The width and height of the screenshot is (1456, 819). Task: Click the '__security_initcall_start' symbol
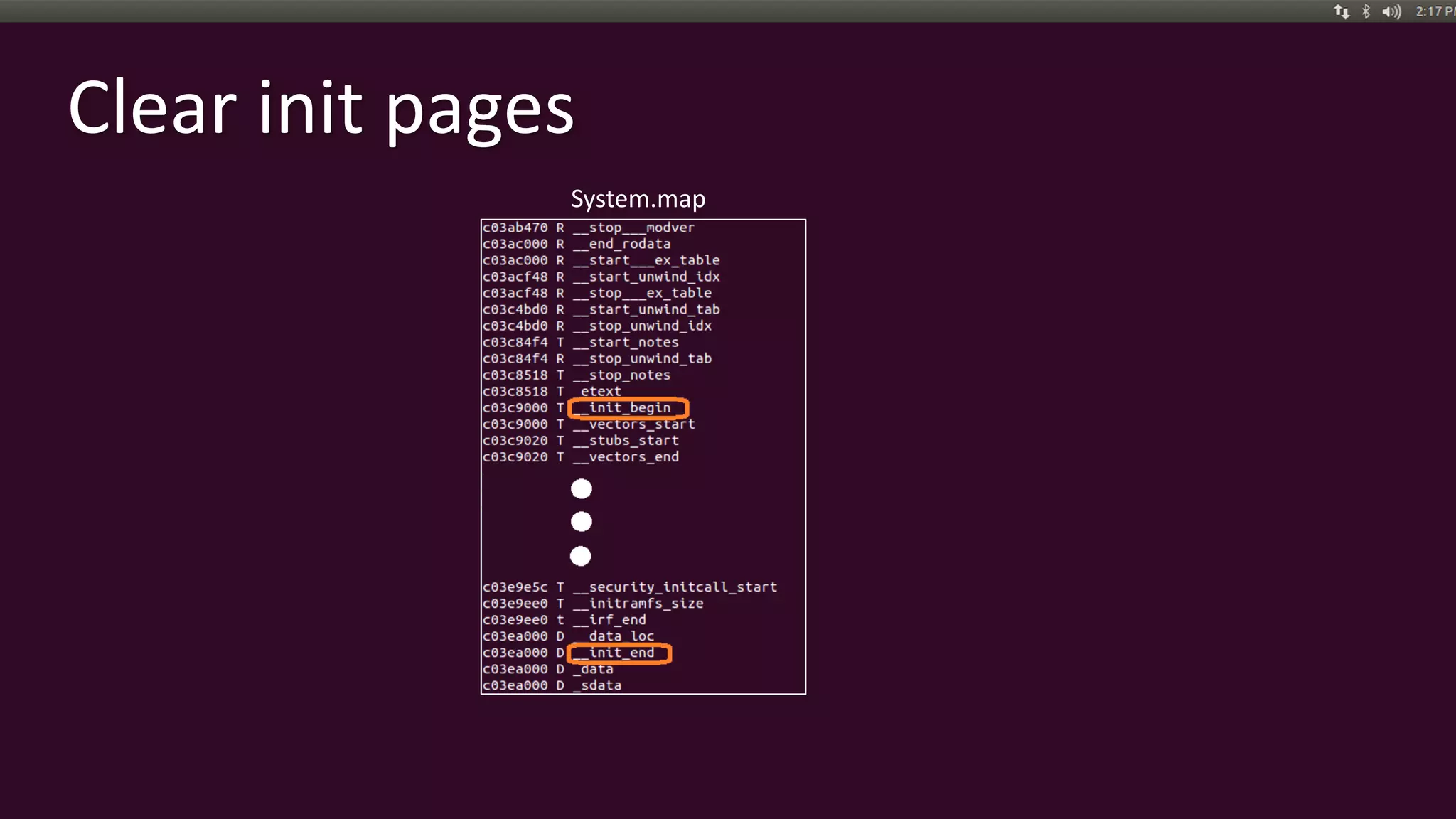pyautogui.click(x=675, y=587)
